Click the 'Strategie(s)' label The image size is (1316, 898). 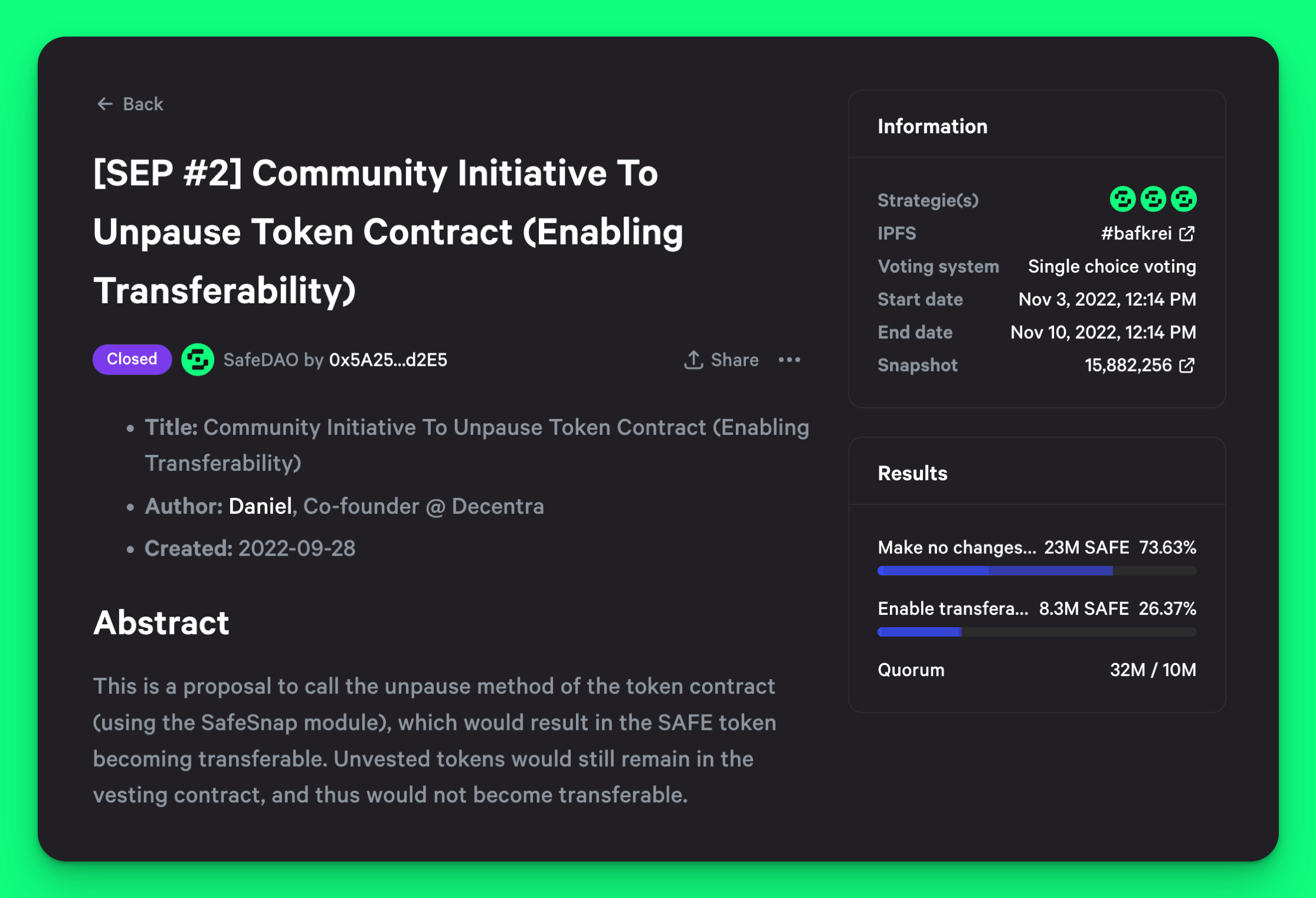tap(928, 200)
